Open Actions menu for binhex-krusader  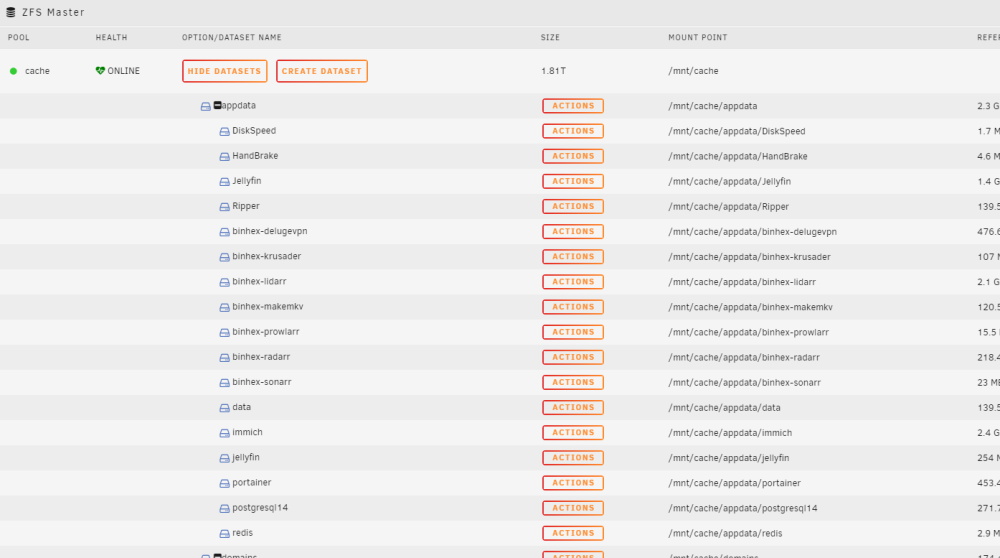(573, 256)
